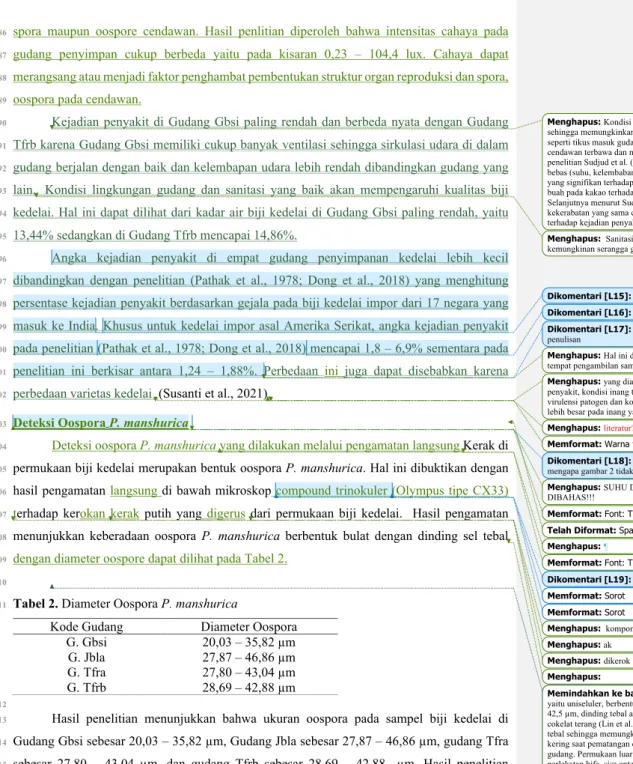Click the words 'oospora pada cendawan.'
The width and height of the screenshot is (633, 764).
77,99
